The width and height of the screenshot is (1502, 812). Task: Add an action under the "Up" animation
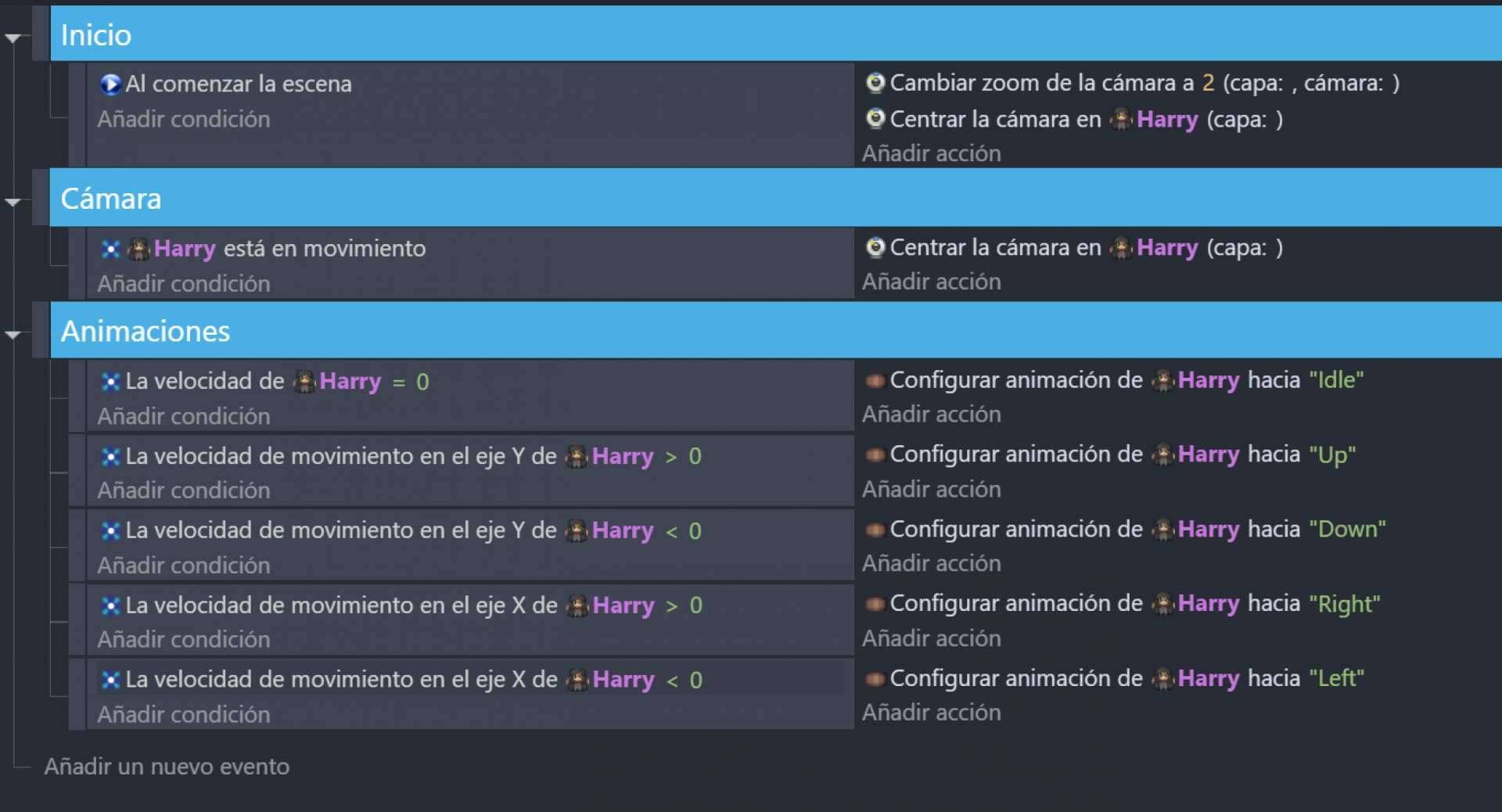pyautogui.click(x=931, y=489)
